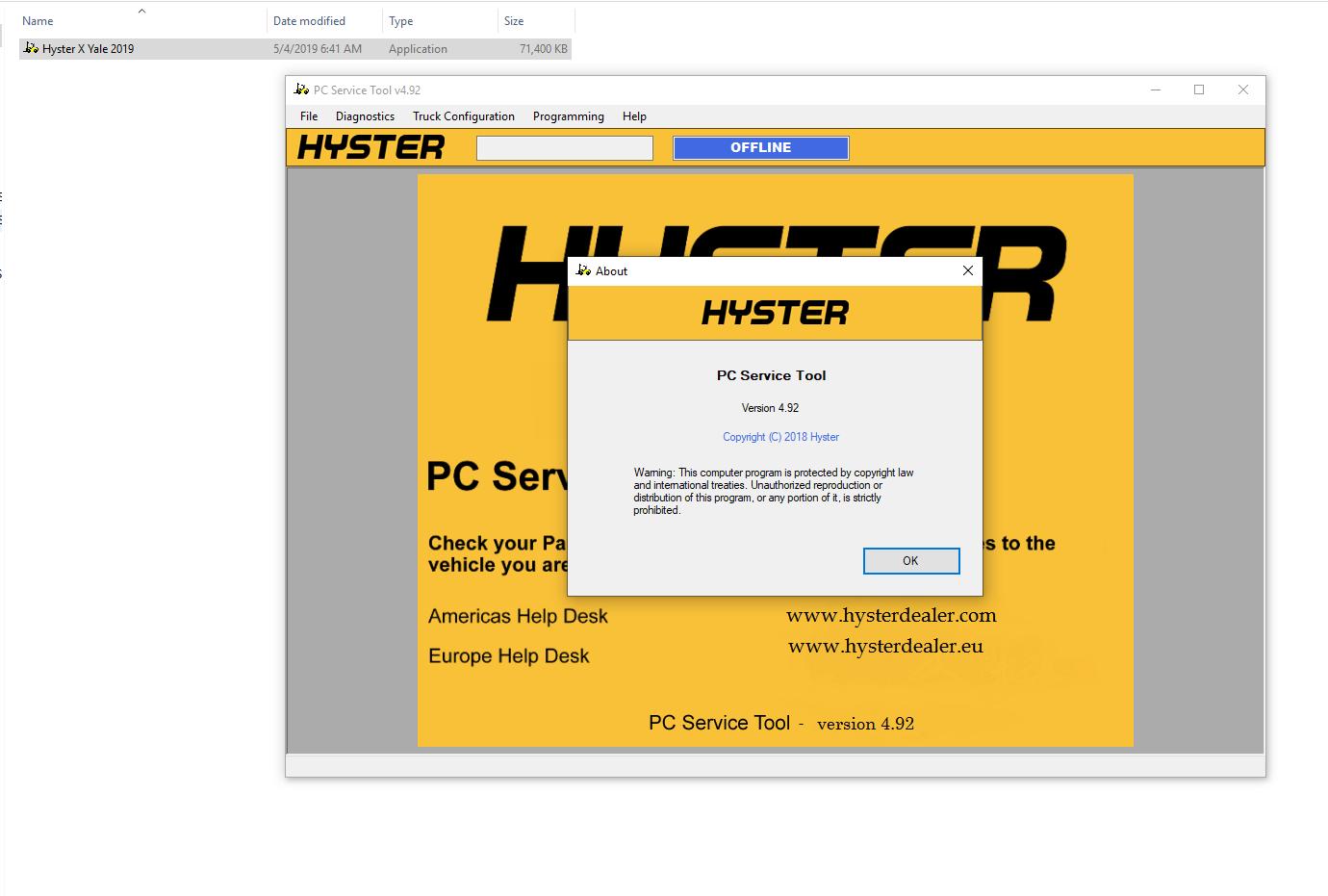Screen dimensions: 1328x896
Task: Click the forklift icon in About title bar
Action: pos(583,270)
